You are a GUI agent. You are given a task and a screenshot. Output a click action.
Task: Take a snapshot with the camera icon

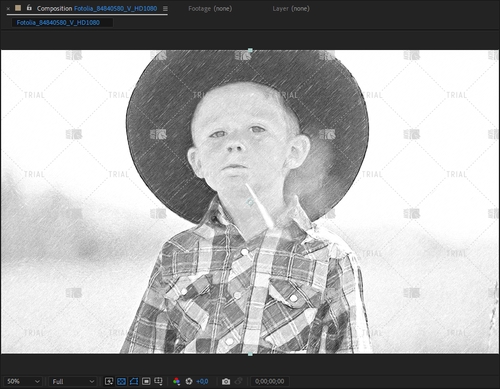(226, 381)
